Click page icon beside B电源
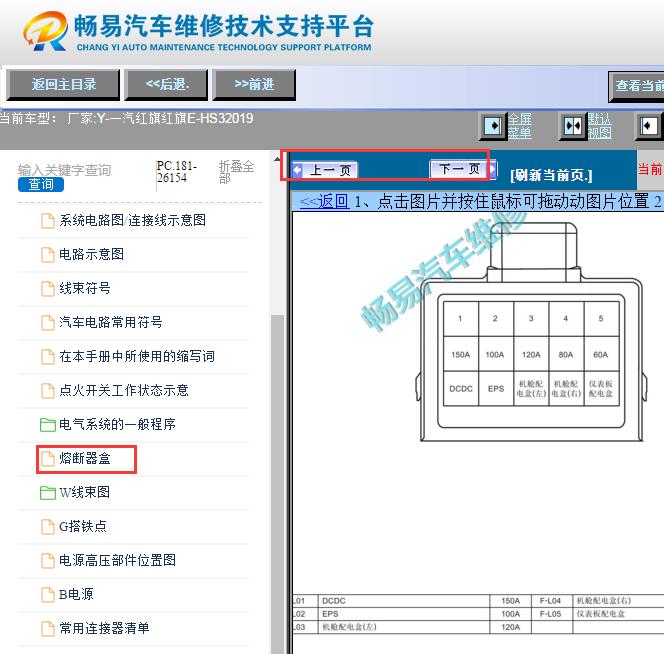This screenshot has width=664, height=654. pos(47,595)
